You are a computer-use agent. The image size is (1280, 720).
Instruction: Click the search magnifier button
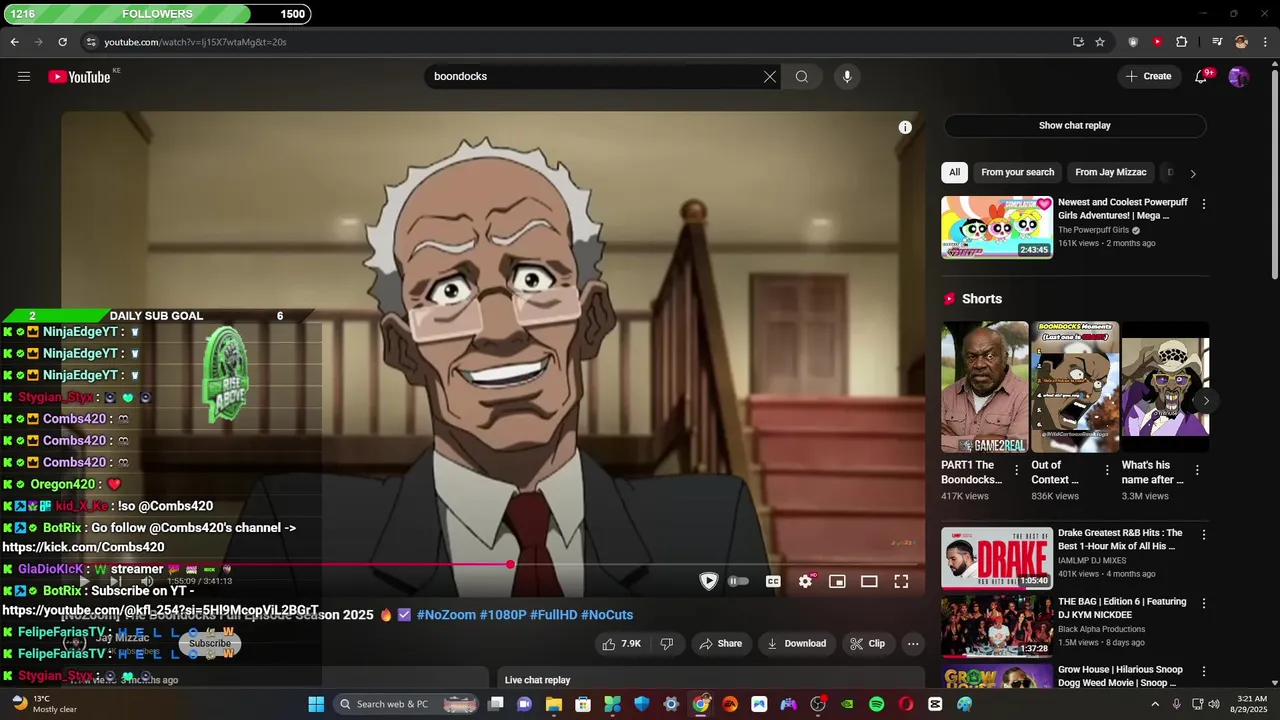click(802, 76)
